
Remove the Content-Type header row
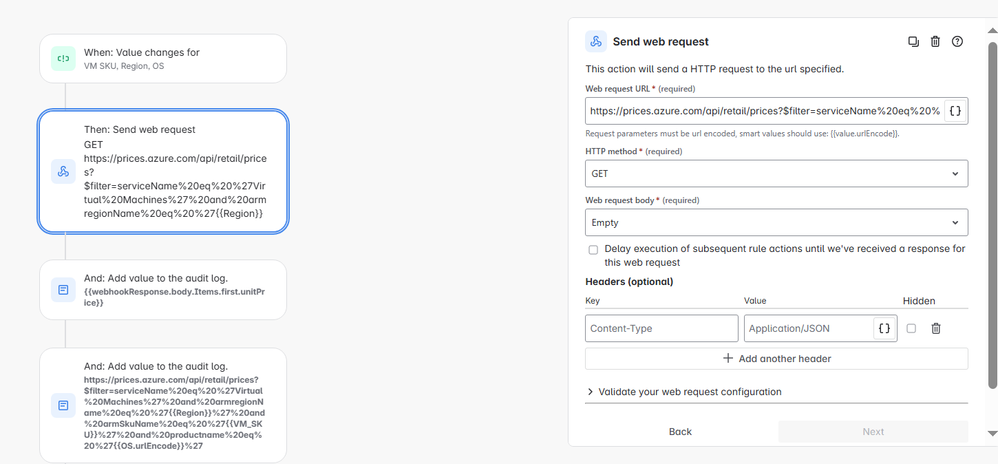click(936, 328)
